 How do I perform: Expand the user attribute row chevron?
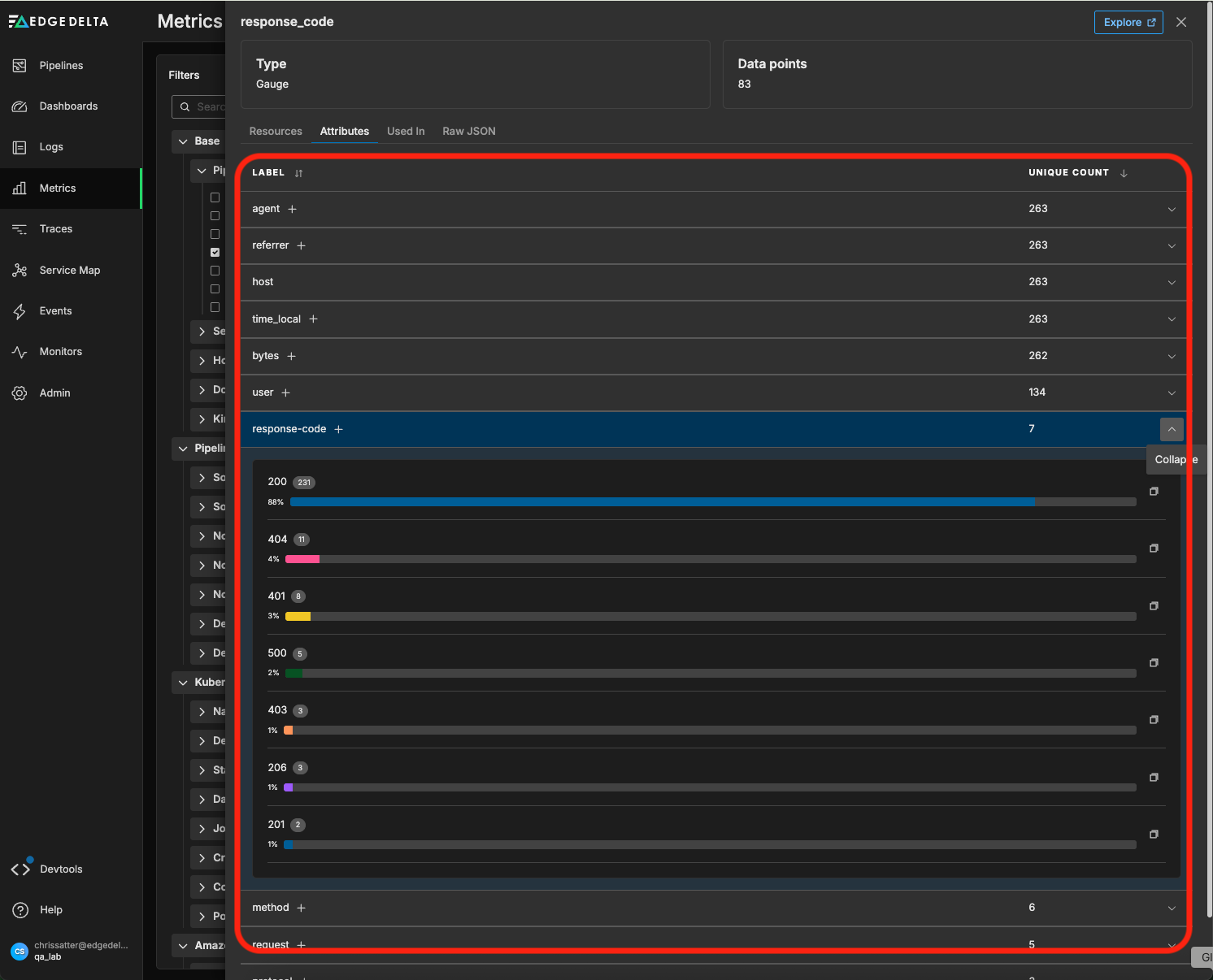[x=1172, y=393]
